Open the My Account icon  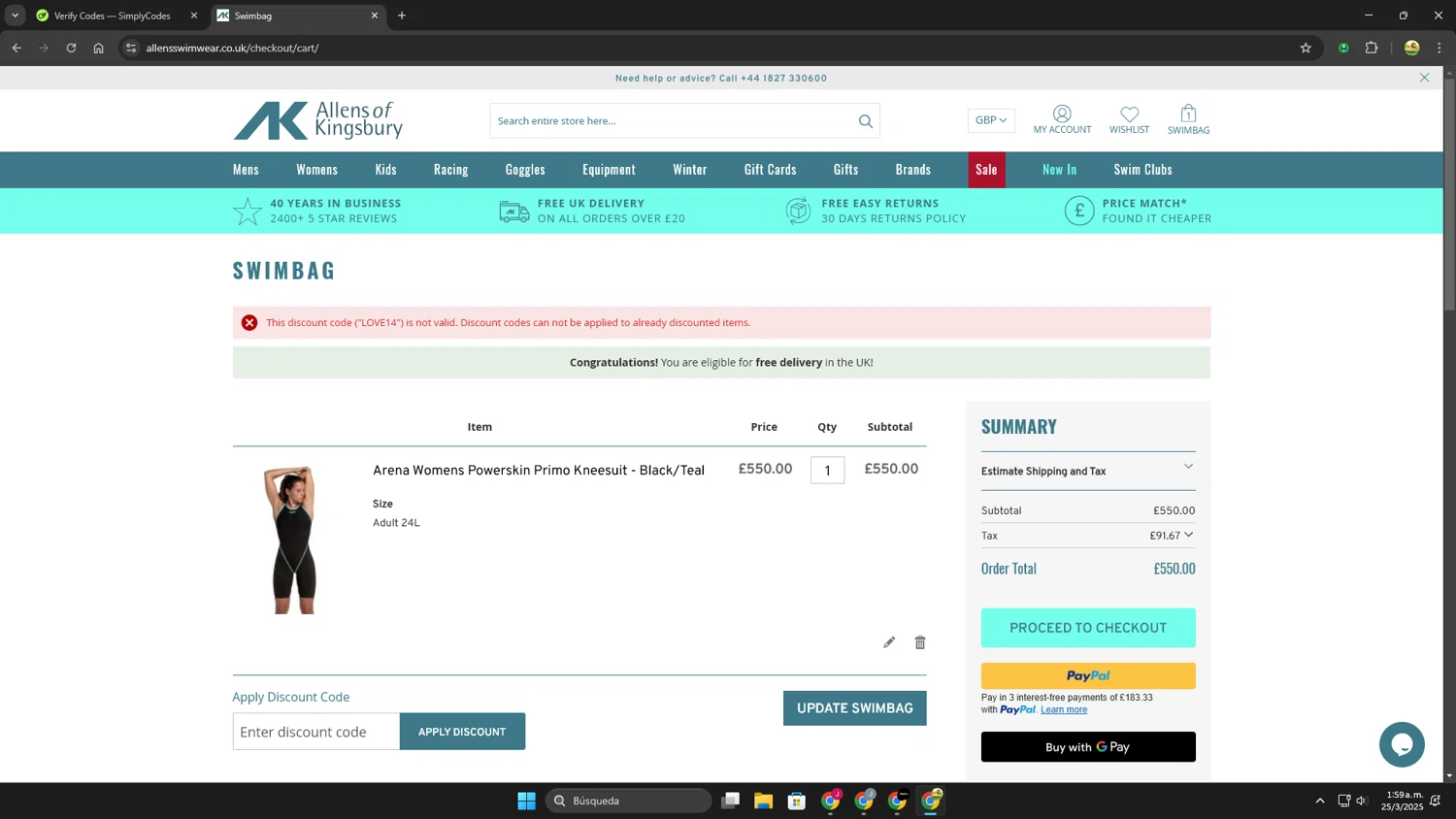click(1062, 119)
